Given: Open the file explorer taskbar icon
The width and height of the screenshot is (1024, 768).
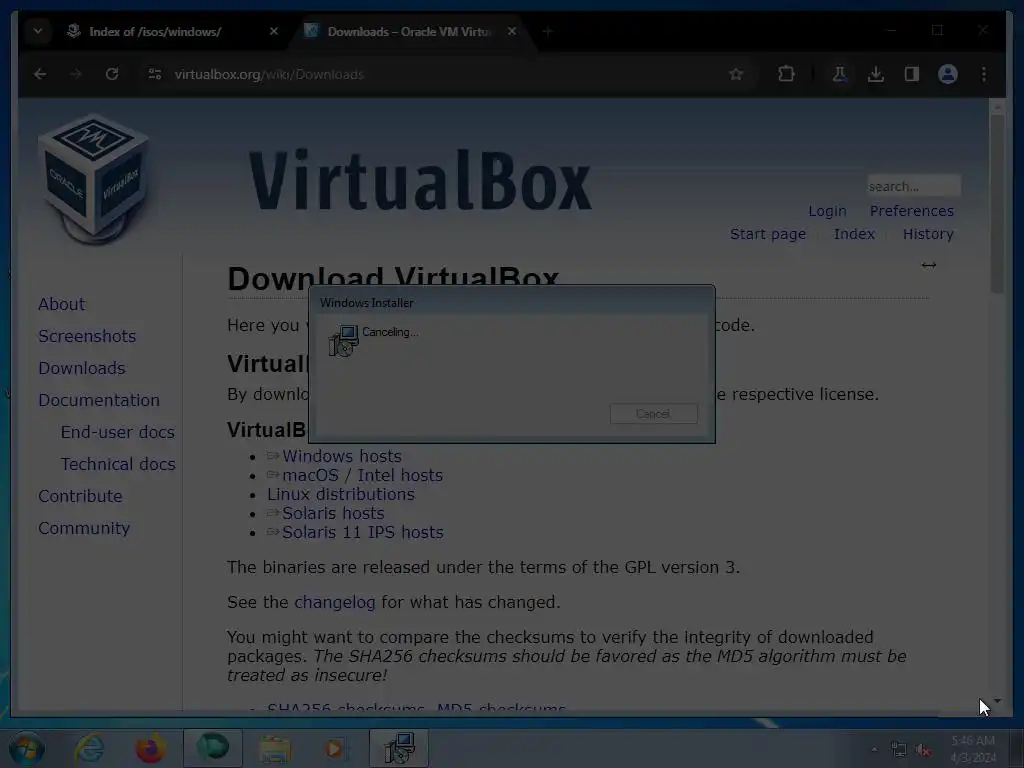Looking at the screenshot, I should 275,749.
